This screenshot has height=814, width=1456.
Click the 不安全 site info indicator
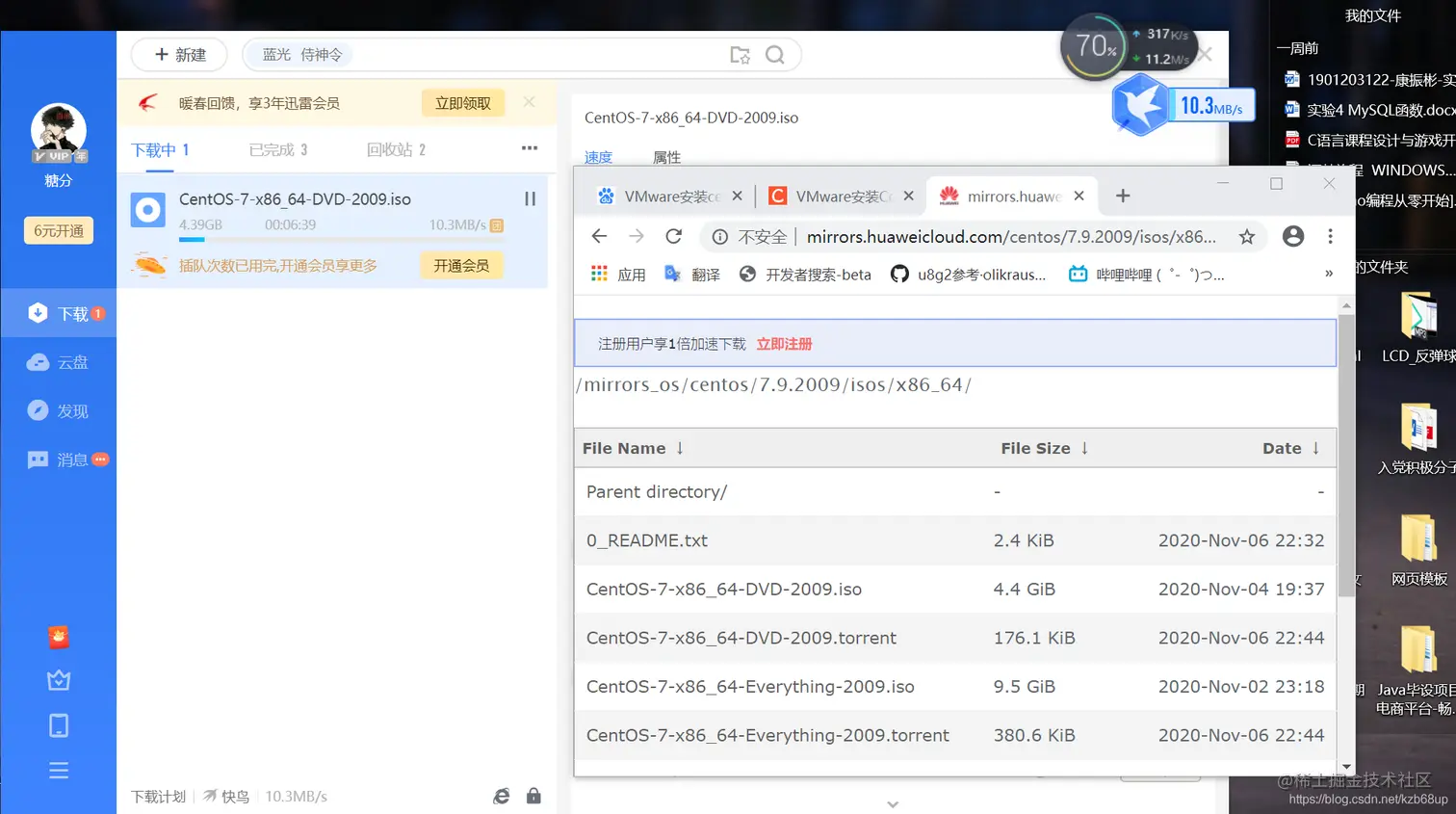pyautogui.click(x=749, y=237)
